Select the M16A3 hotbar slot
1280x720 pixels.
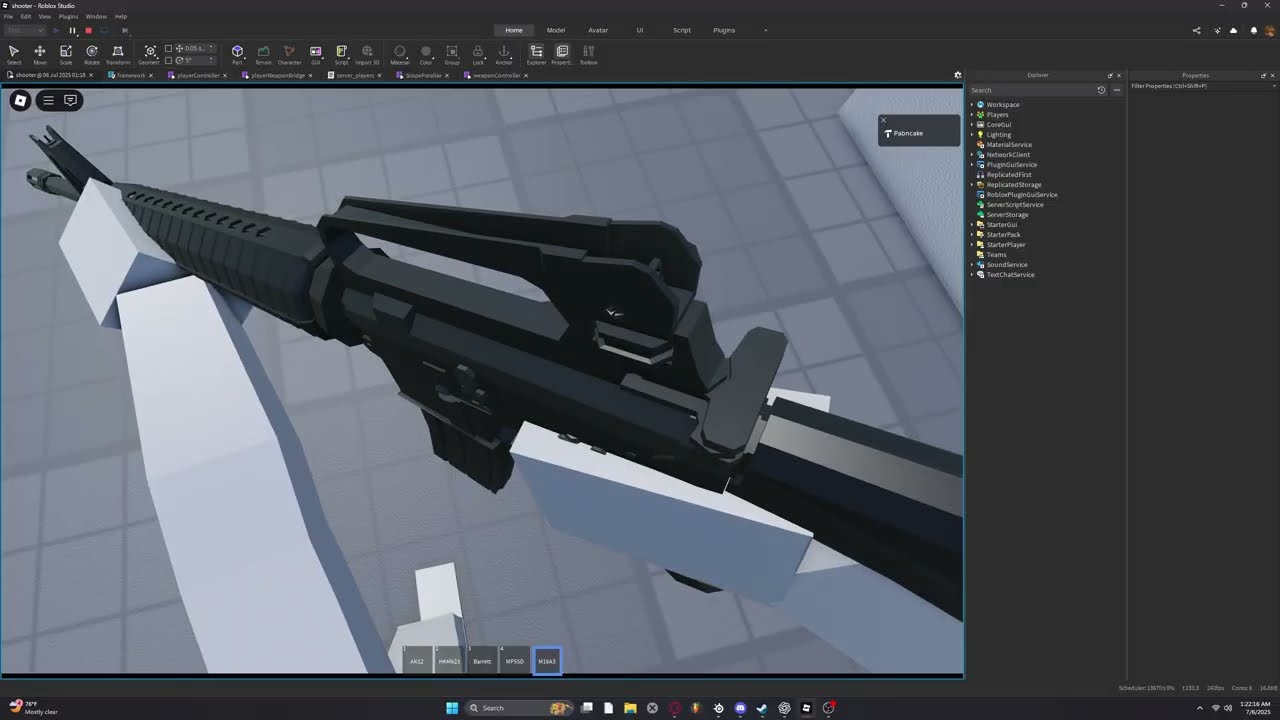(547, 660)
